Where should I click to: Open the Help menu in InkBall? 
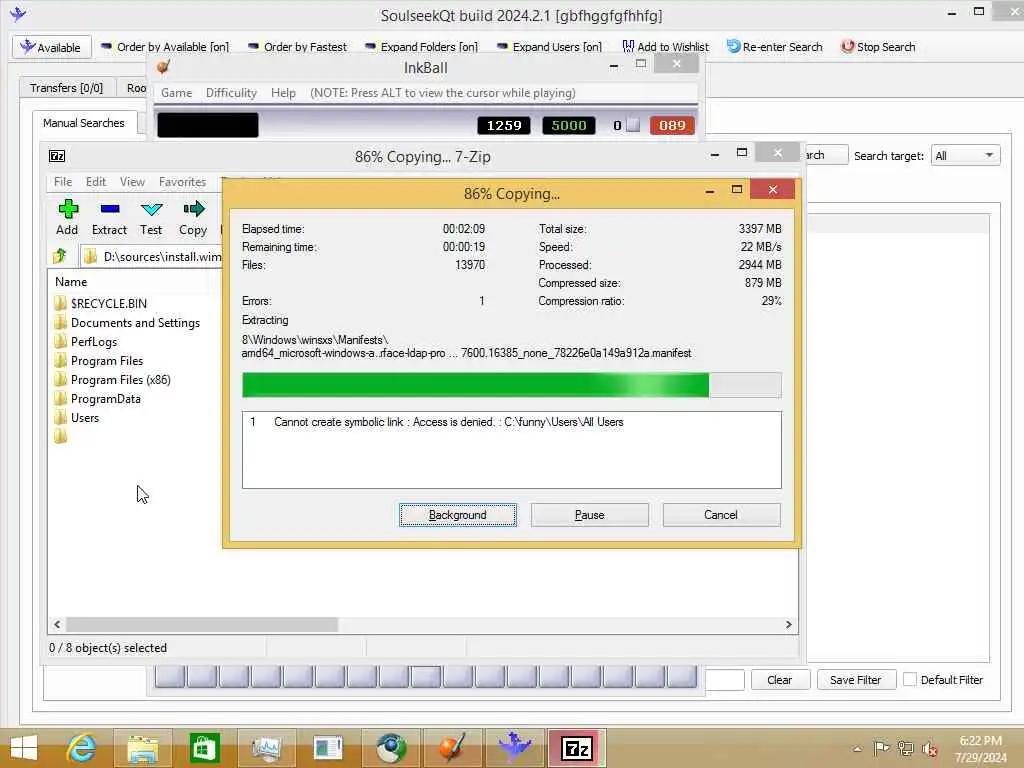tap(283, 93)
